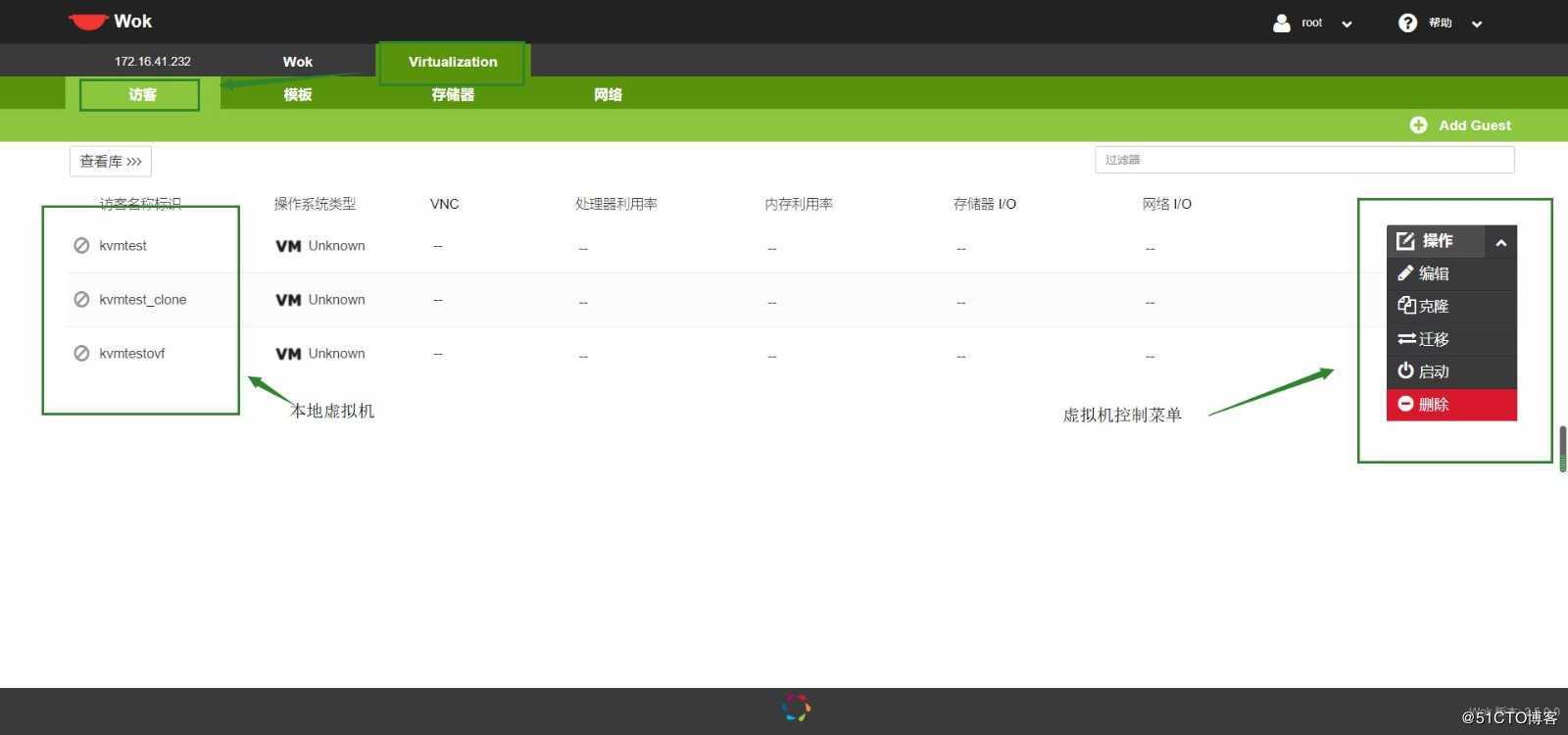Select the kvmtestovf guest name

(x=132, y=353)
